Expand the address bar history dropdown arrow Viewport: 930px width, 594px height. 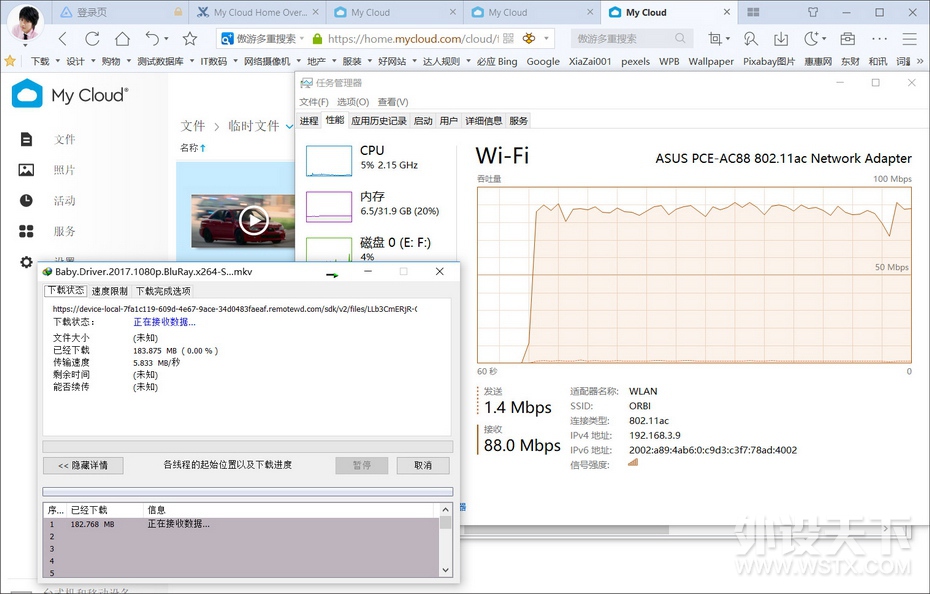(x=546, y=39)
